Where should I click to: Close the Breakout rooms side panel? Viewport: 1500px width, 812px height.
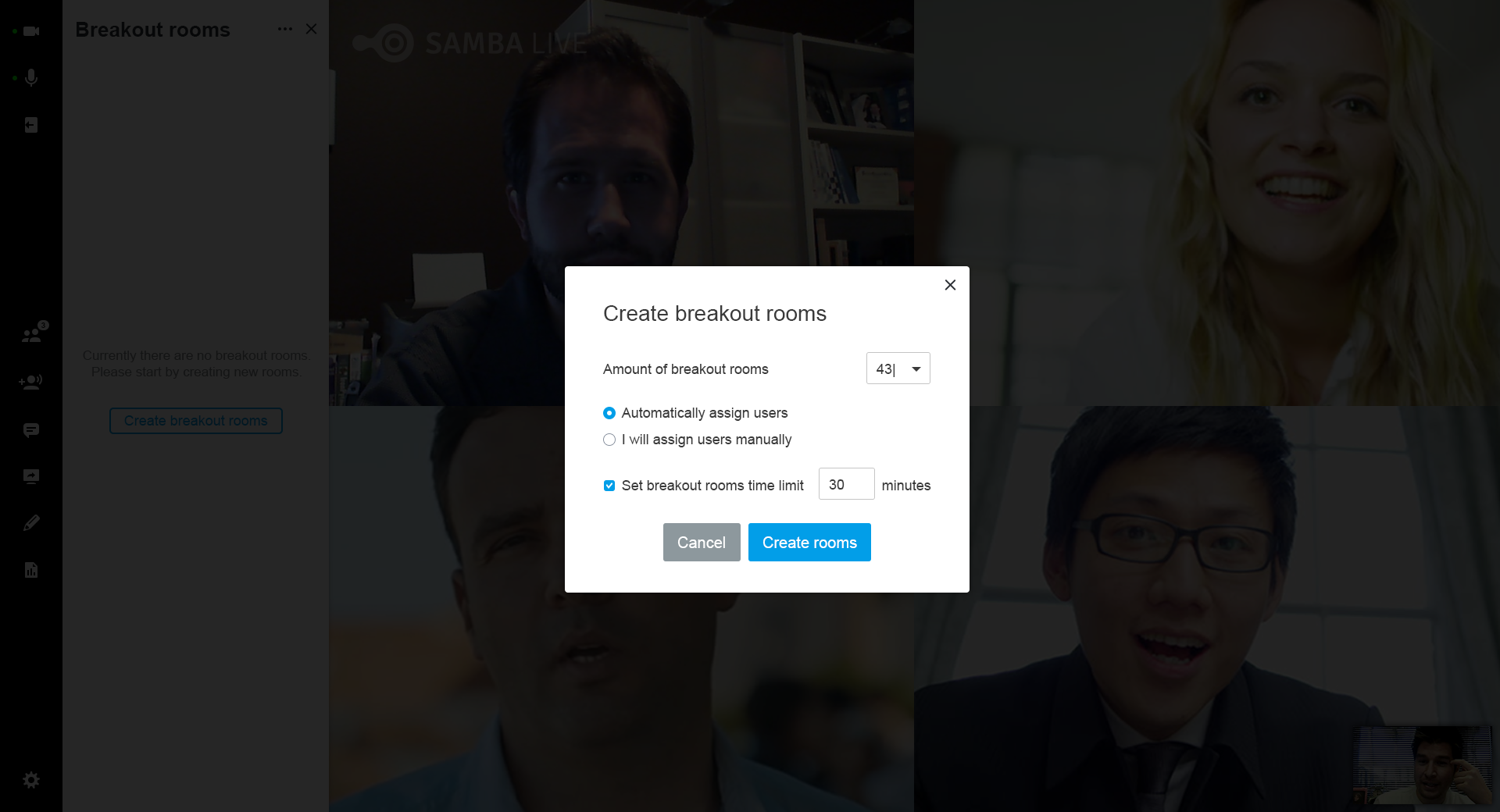311,29
